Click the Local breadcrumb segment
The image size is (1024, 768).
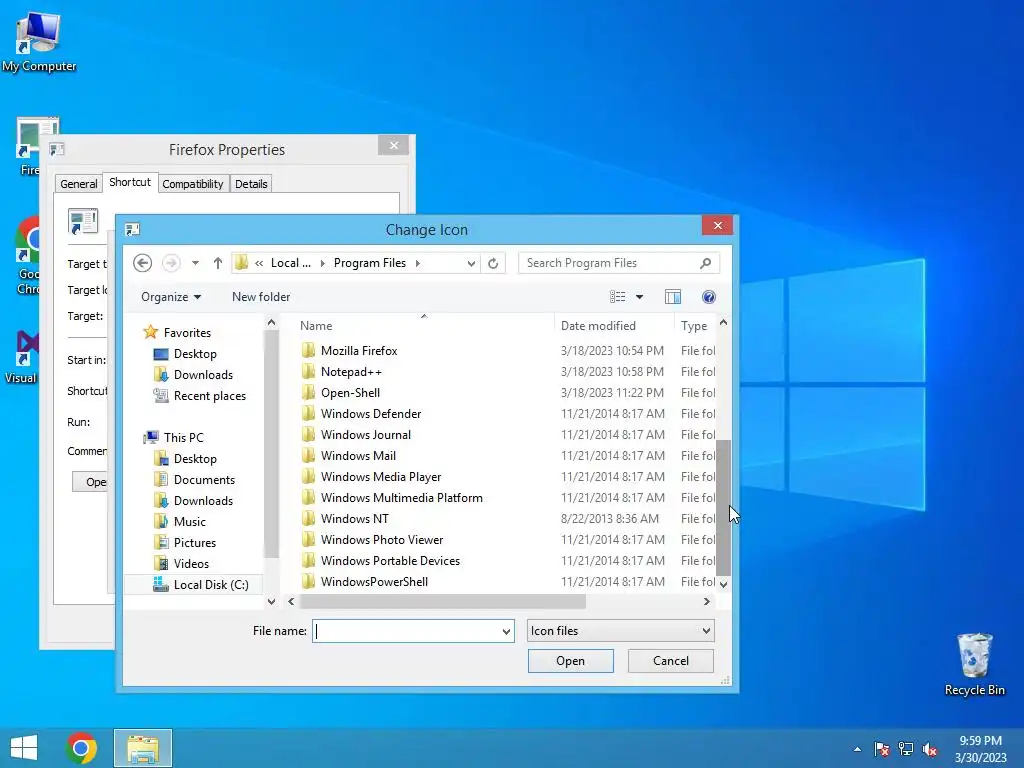pyautogui.click(x=291, y=263)
